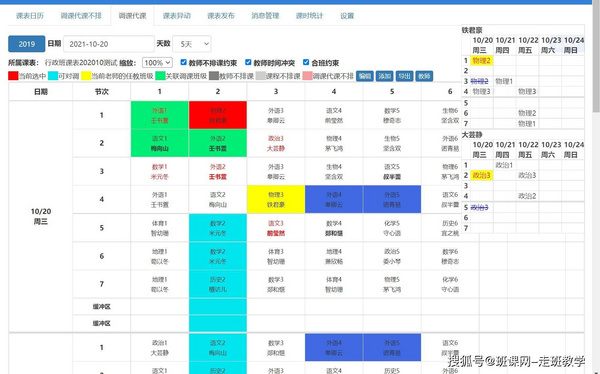Click the pink 调课代课不排 legend swatch

click(x=308, y=76)
